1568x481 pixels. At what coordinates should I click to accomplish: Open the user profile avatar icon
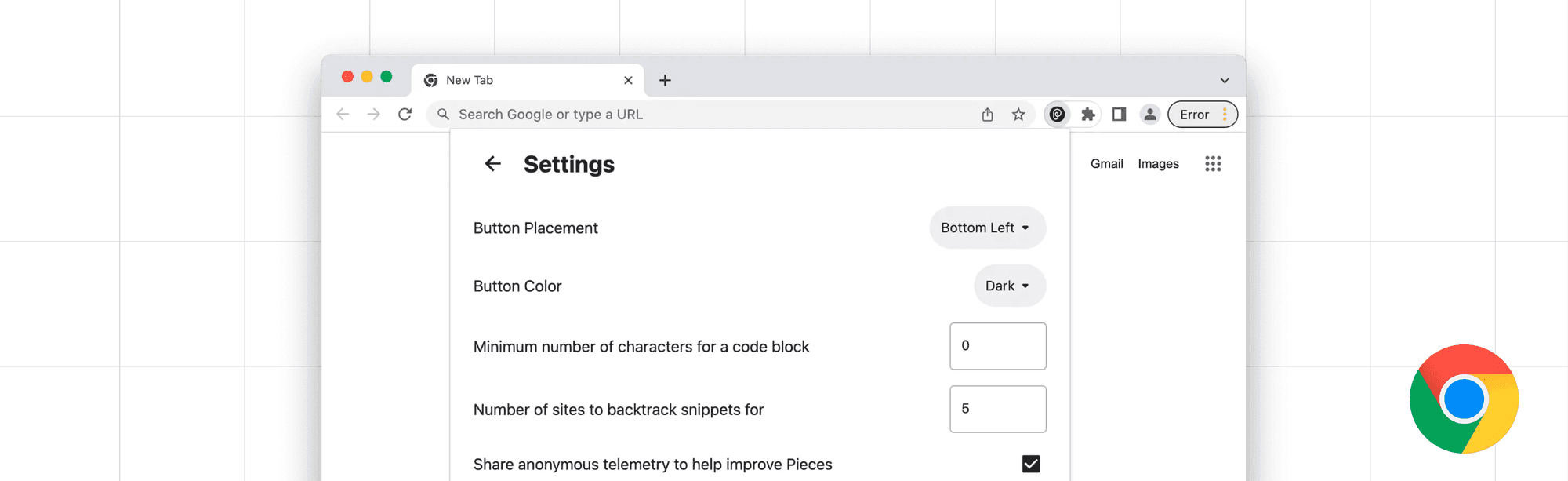pos(1149,115)
